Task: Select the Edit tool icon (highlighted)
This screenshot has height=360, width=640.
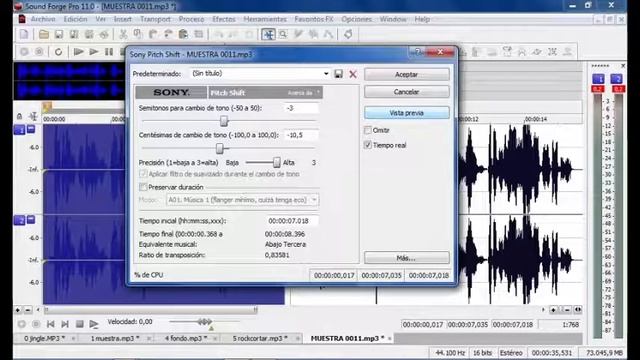Action: 268,35
